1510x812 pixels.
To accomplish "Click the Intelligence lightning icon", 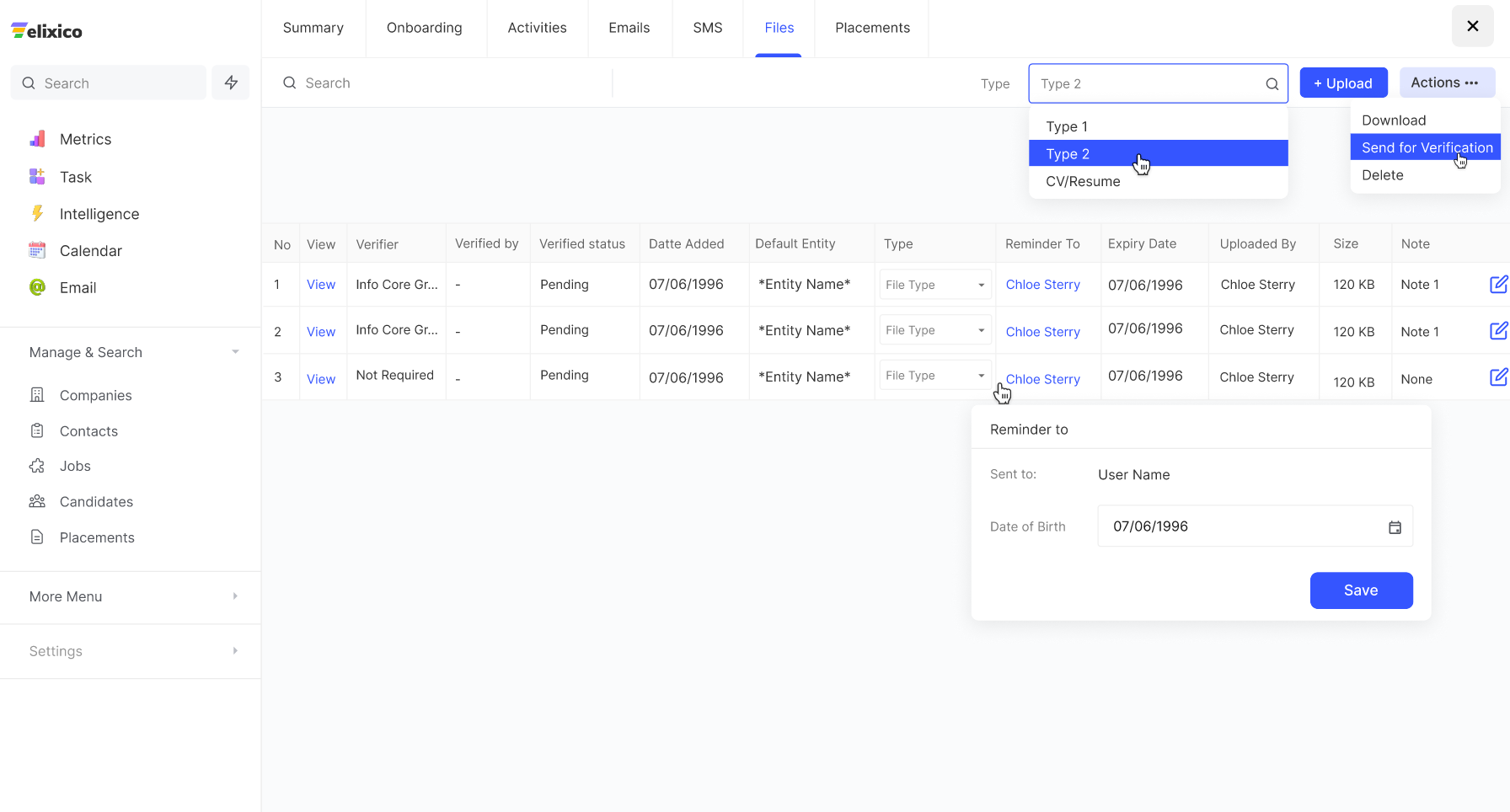I will [37, 214].
